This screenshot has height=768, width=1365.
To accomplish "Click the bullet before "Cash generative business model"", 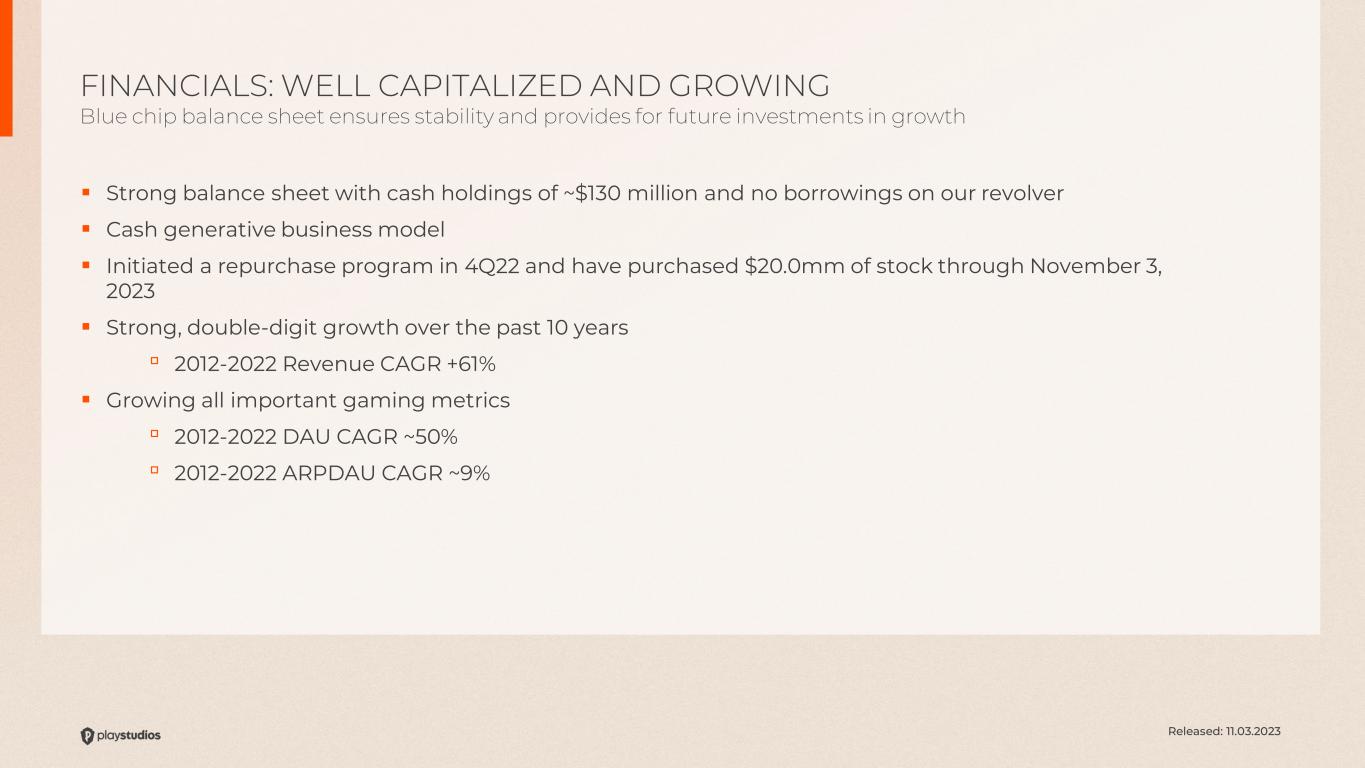I will click(x=86, y=228).
